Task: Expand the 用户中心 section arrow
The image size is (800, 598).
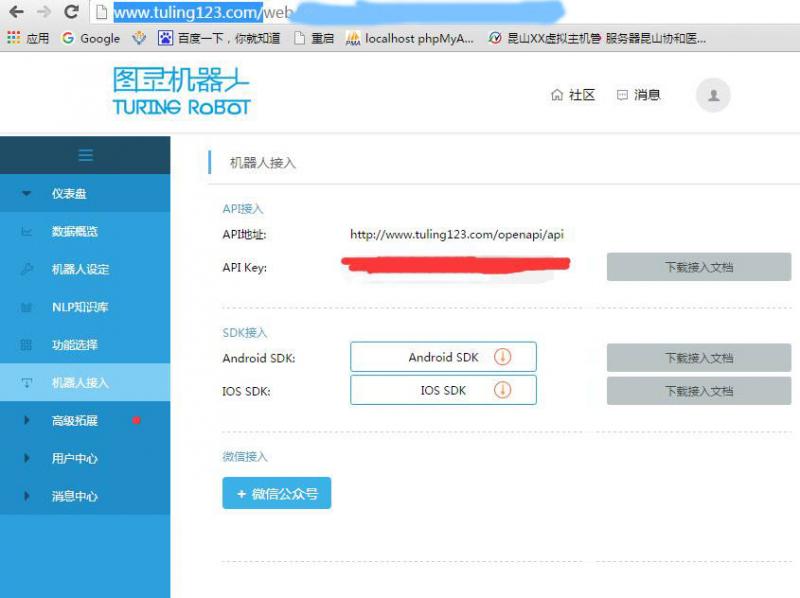Action: tap(27, 458)
